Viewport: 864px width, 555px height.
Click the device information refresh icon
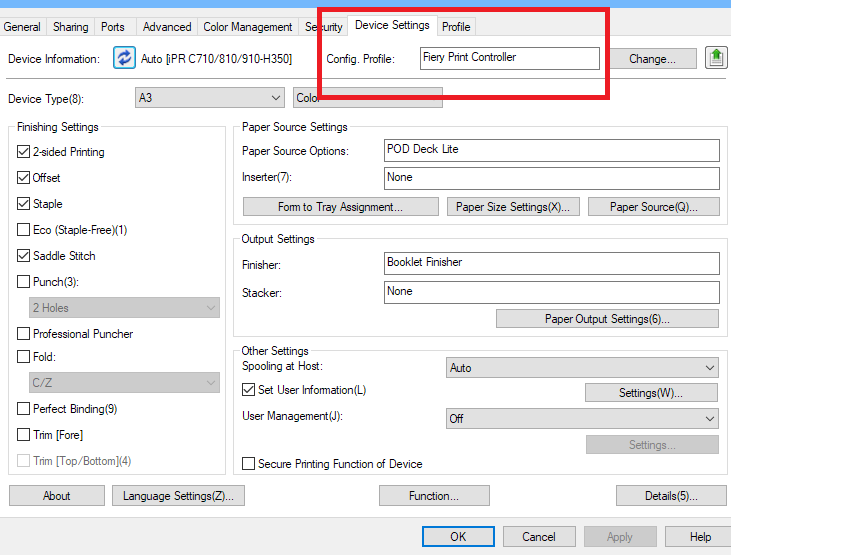tap(124, 59)
